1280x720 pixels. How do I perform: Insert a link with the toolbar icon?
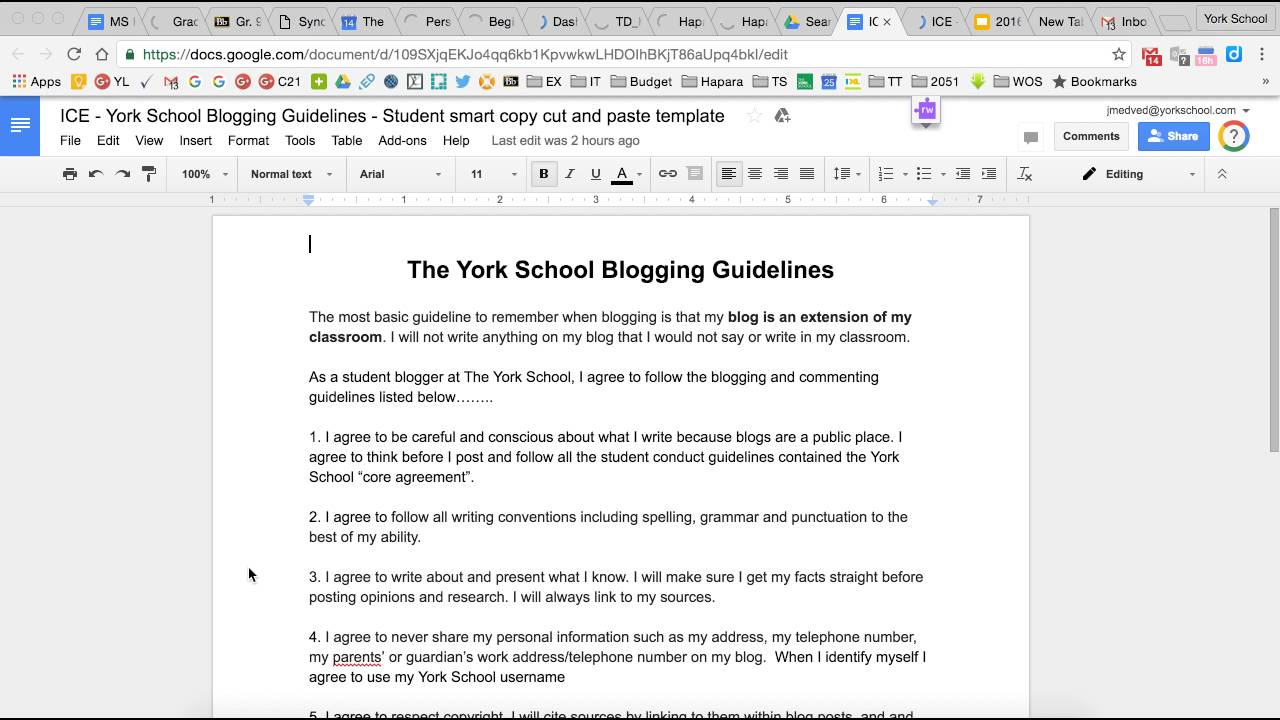click(x=668, y=174)
